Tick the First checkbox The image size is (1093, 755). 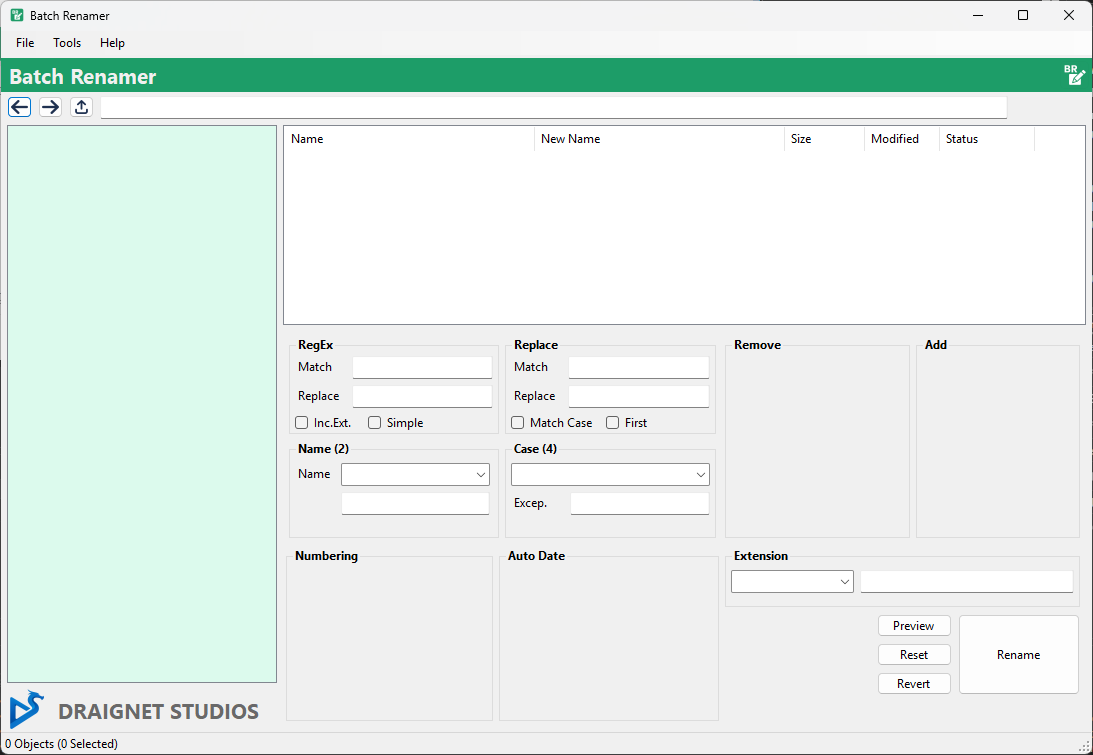(x=613, y=422)
